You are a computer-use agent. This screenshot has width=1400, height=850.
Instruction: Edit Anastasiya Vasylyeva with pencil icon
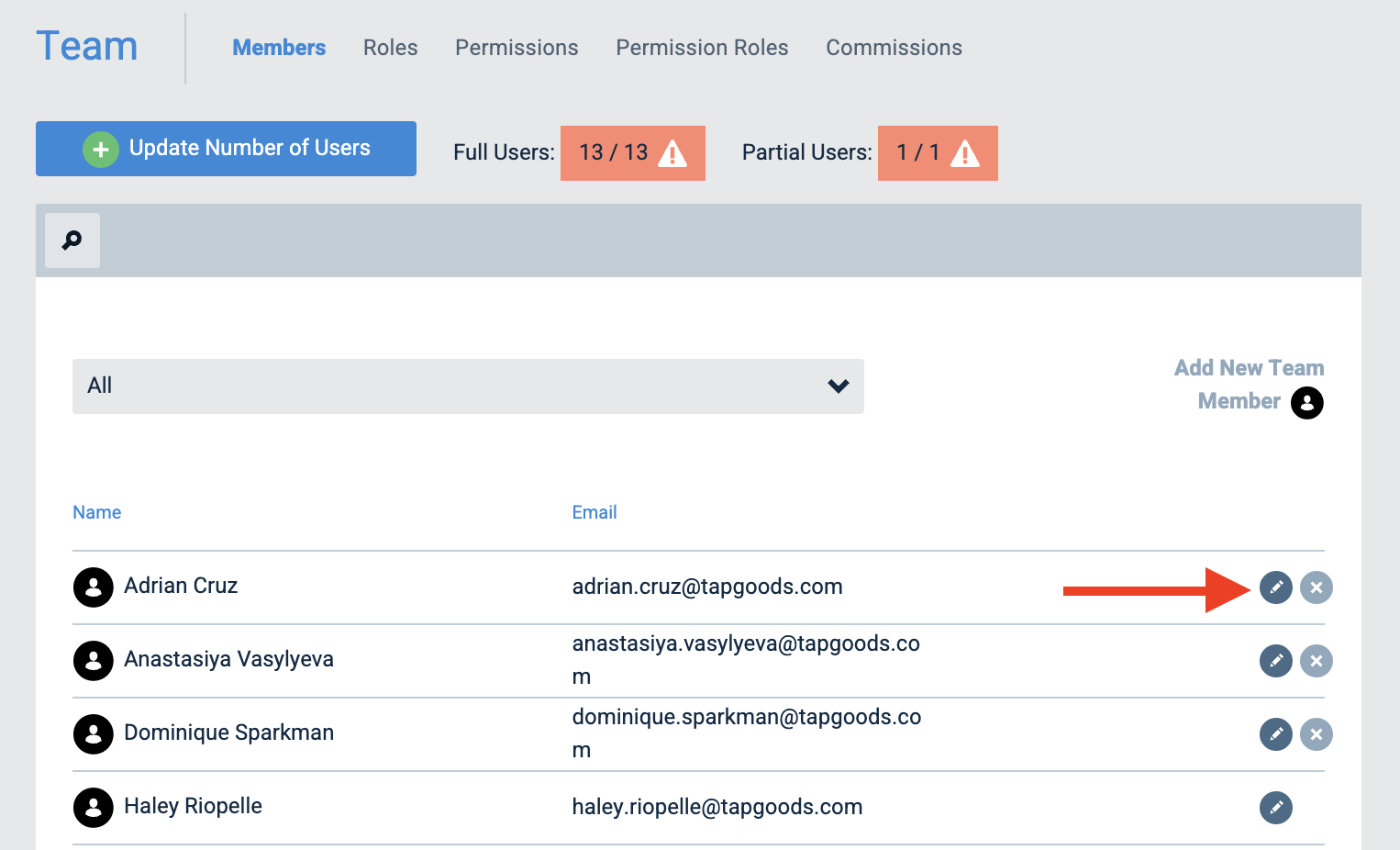(1275, 661)
